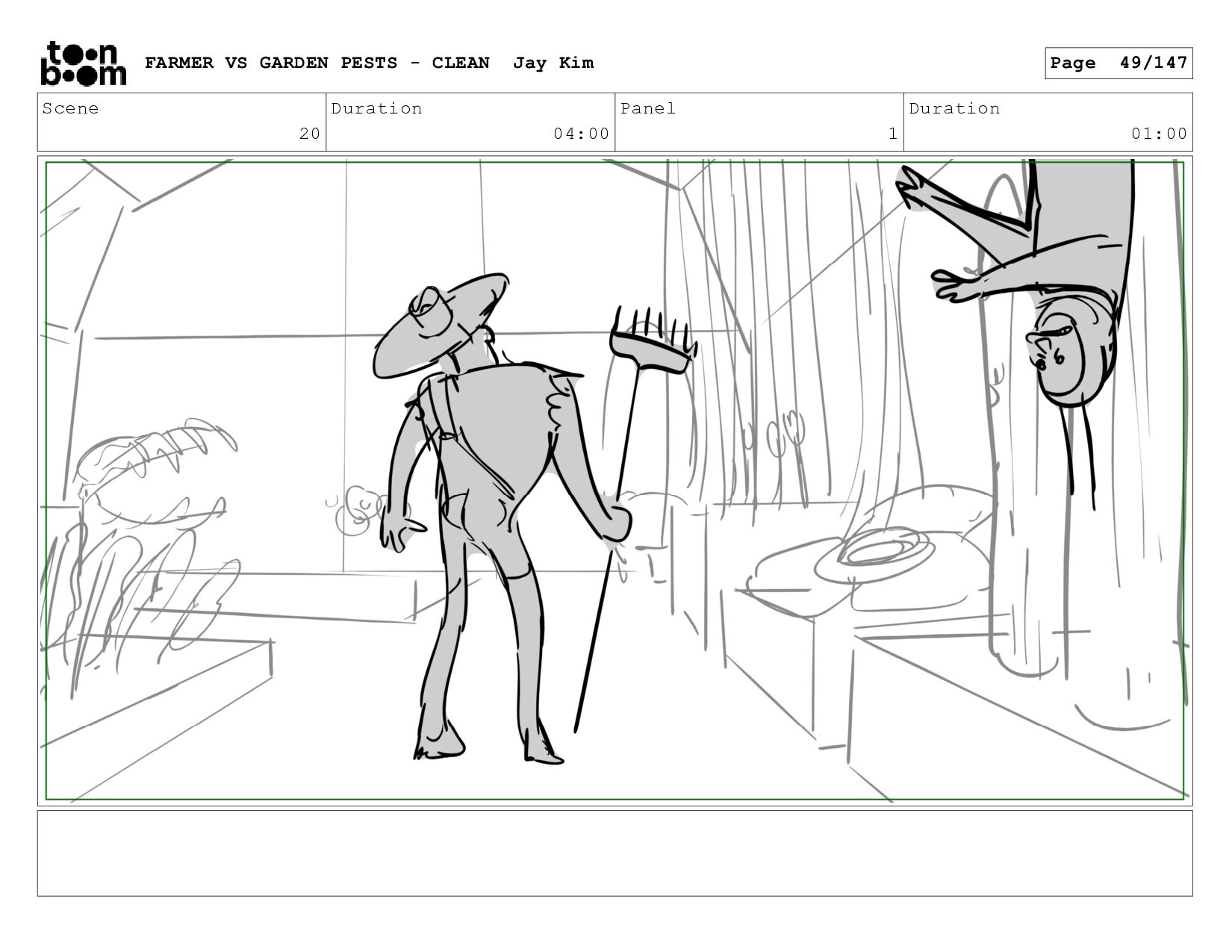Click the Toon Boom logo
The width and height of the screenshot is (1232, 952).
pyautogui.click(x=83, y=63)
